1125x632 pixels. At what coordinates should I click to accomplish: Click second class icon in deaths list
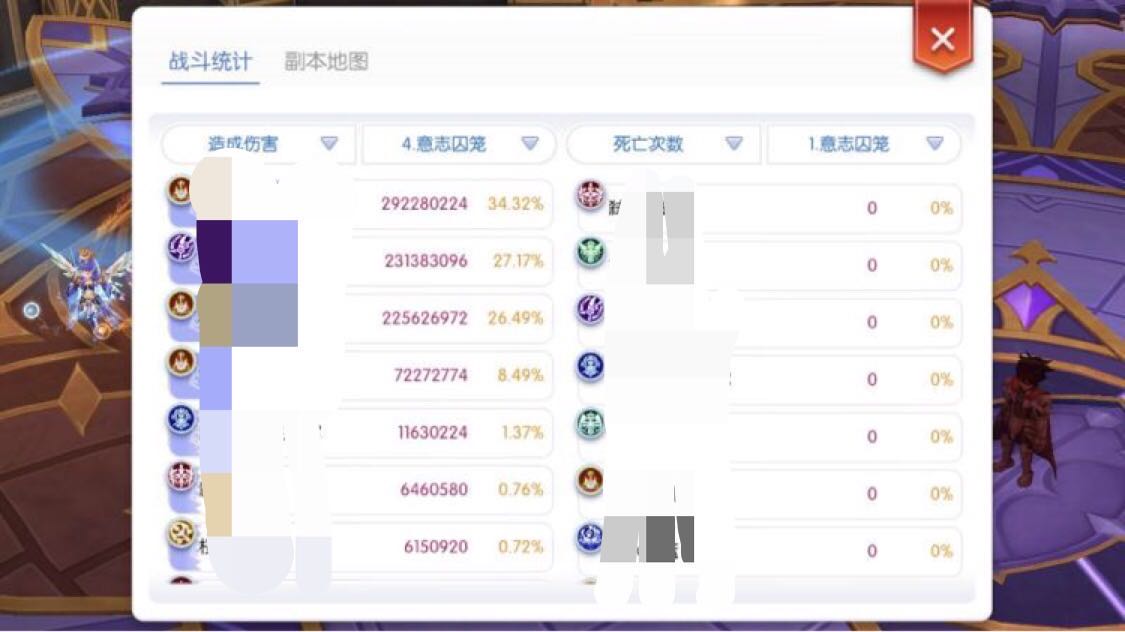tap(590, 253)
